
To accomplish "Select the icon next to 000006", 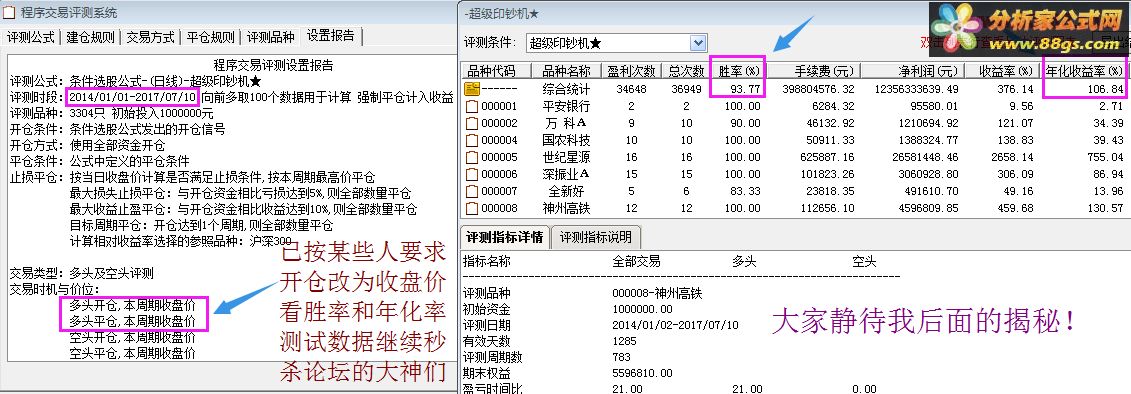I will point(472,175).
